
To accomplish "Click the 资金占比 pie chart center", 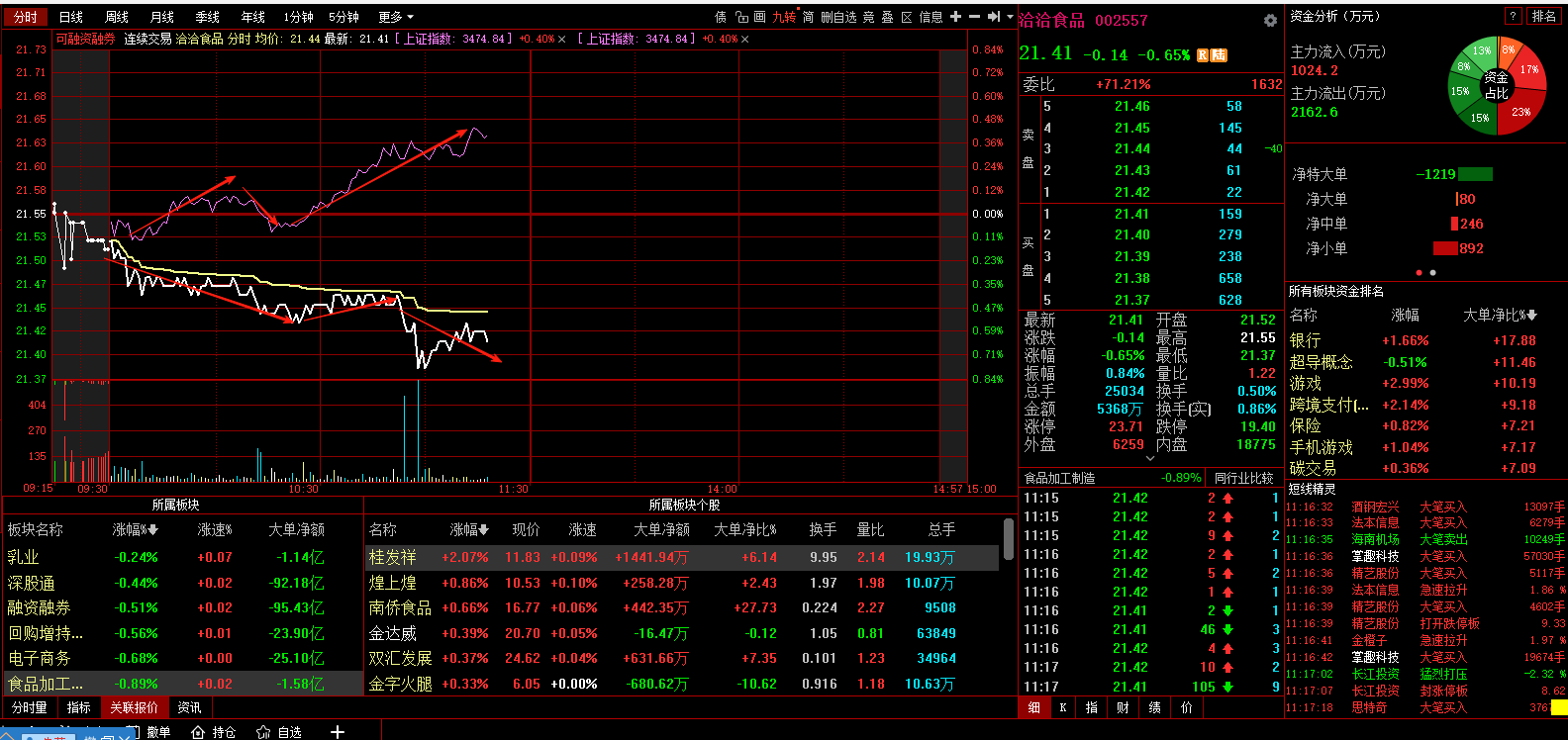I will pyautogui.click(x=1497, y=85).
